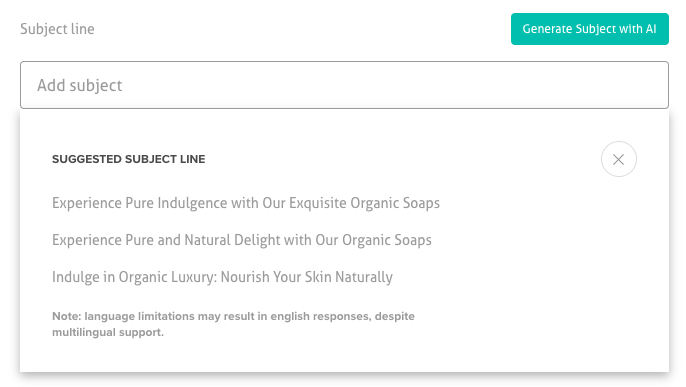Click Organic Soaps ending the second suggestion
The image size is (686, 387).
pyautogui.click(x=387, y=240)
